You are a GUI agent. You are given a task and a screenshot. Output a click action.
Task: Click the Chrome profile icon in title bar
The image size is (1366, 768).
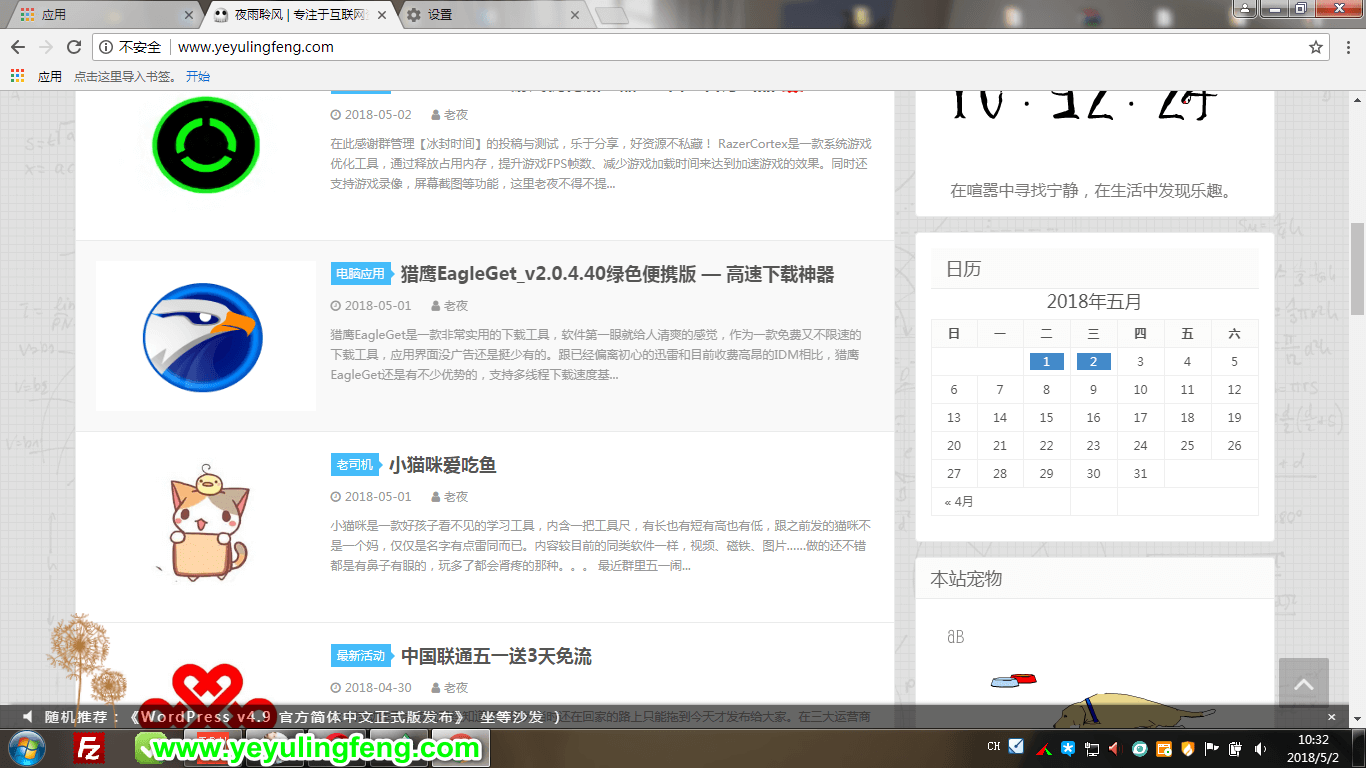(1244, 9)
